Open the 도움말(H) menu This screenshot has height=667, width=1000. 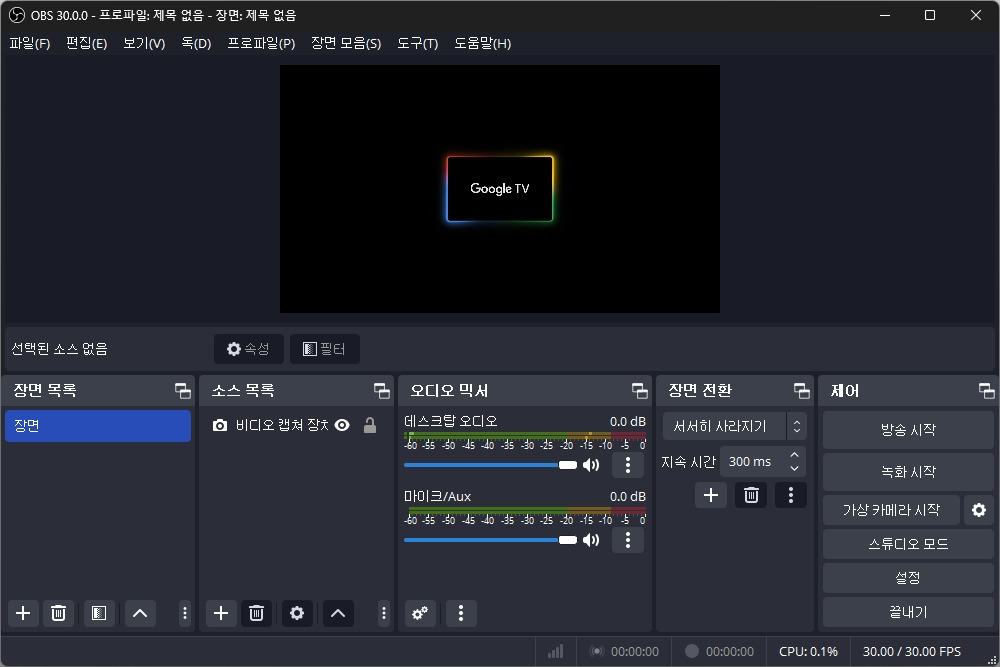[482, 43]
